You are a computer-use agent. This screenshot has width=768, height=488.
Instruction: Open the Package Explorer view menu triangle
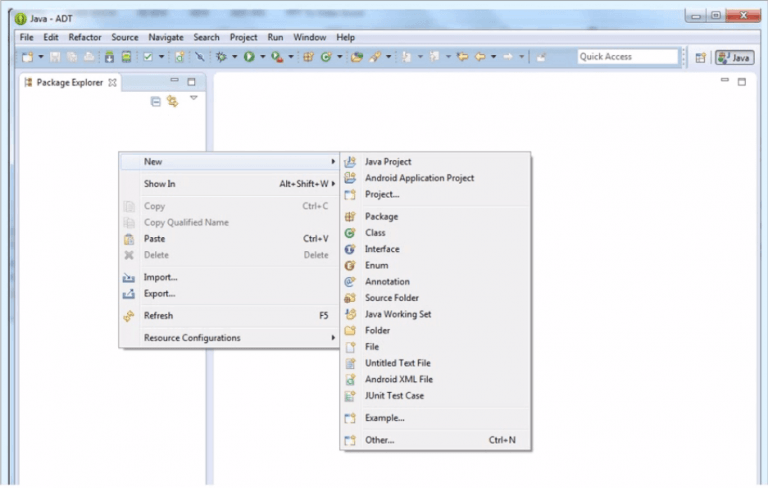(194, 98)
